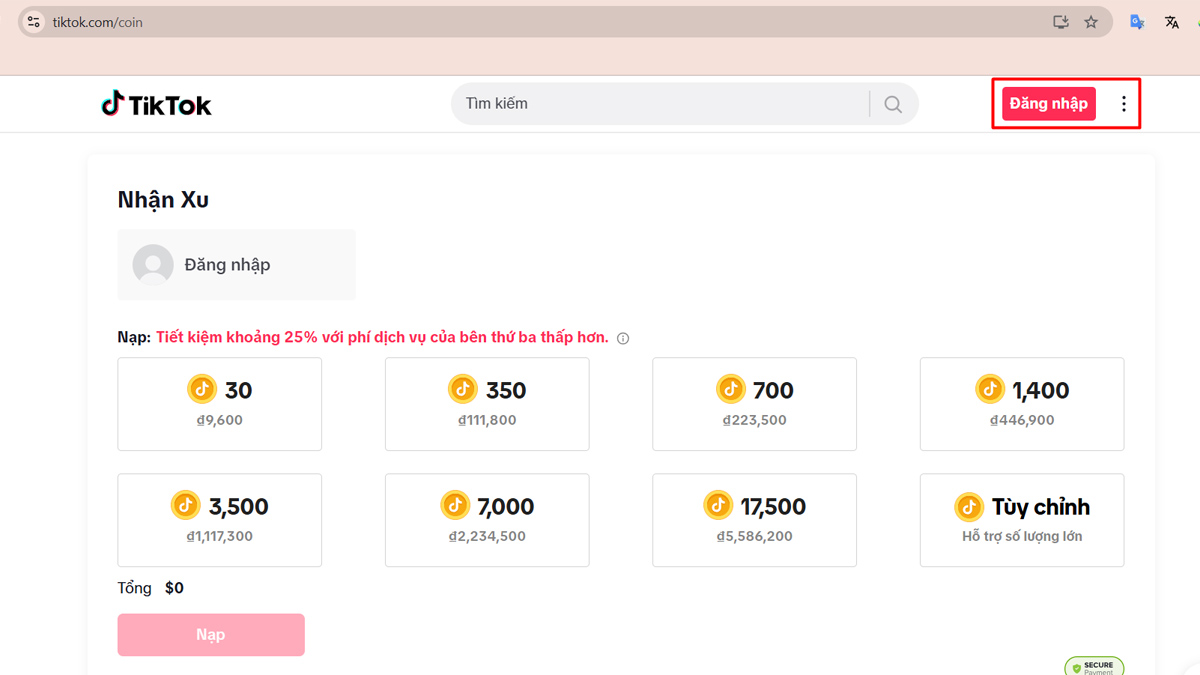Select the 7,000 coin package
Image resolution: width=1200 pixels, height=675 pixels.
coord(487,520)
